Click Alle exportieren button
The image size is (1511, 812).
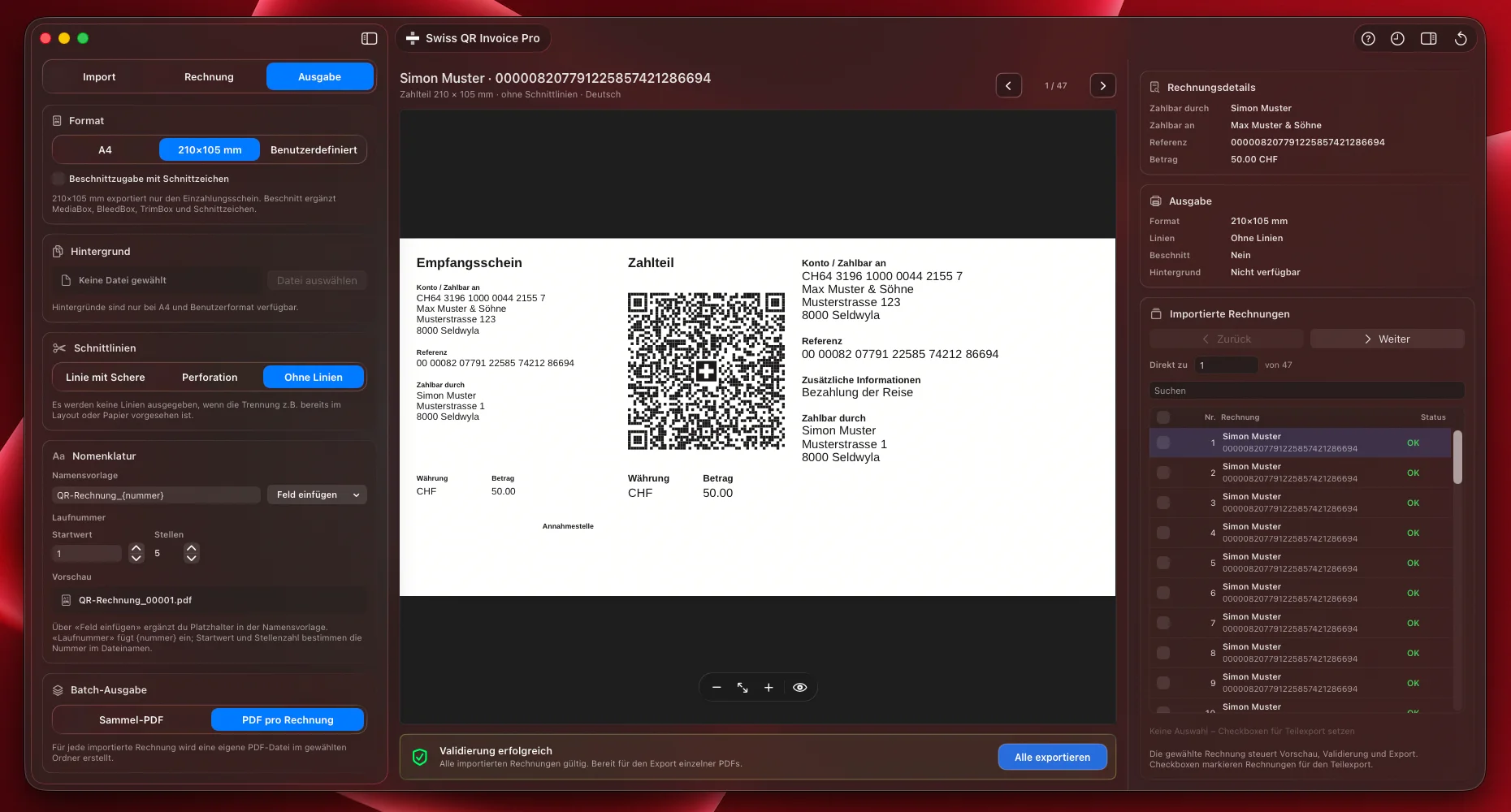pyautogui.click(x=1053, y=757)
